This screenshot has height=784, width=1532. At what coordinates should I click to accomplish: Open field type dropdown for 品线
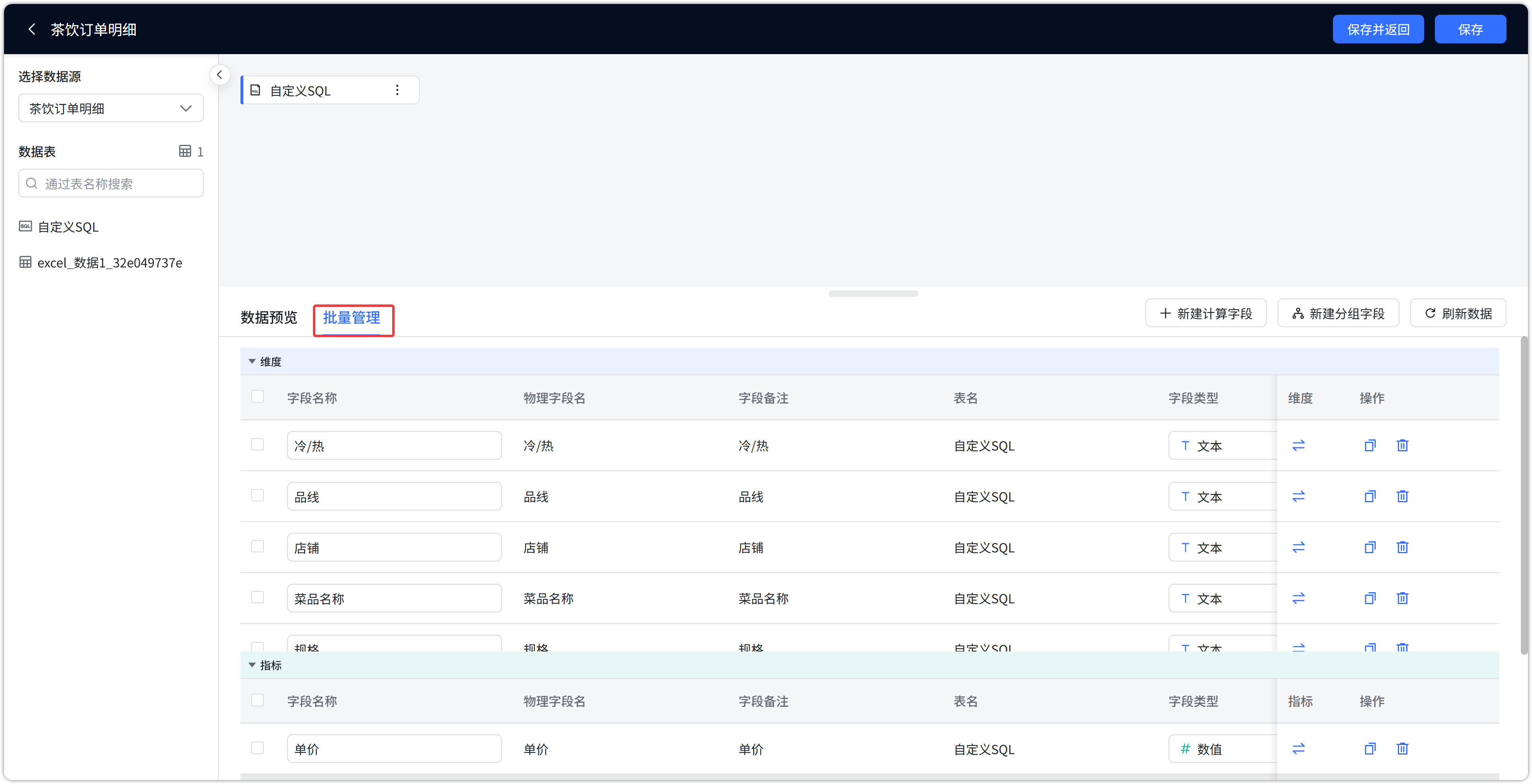[x=1223, y=497]
